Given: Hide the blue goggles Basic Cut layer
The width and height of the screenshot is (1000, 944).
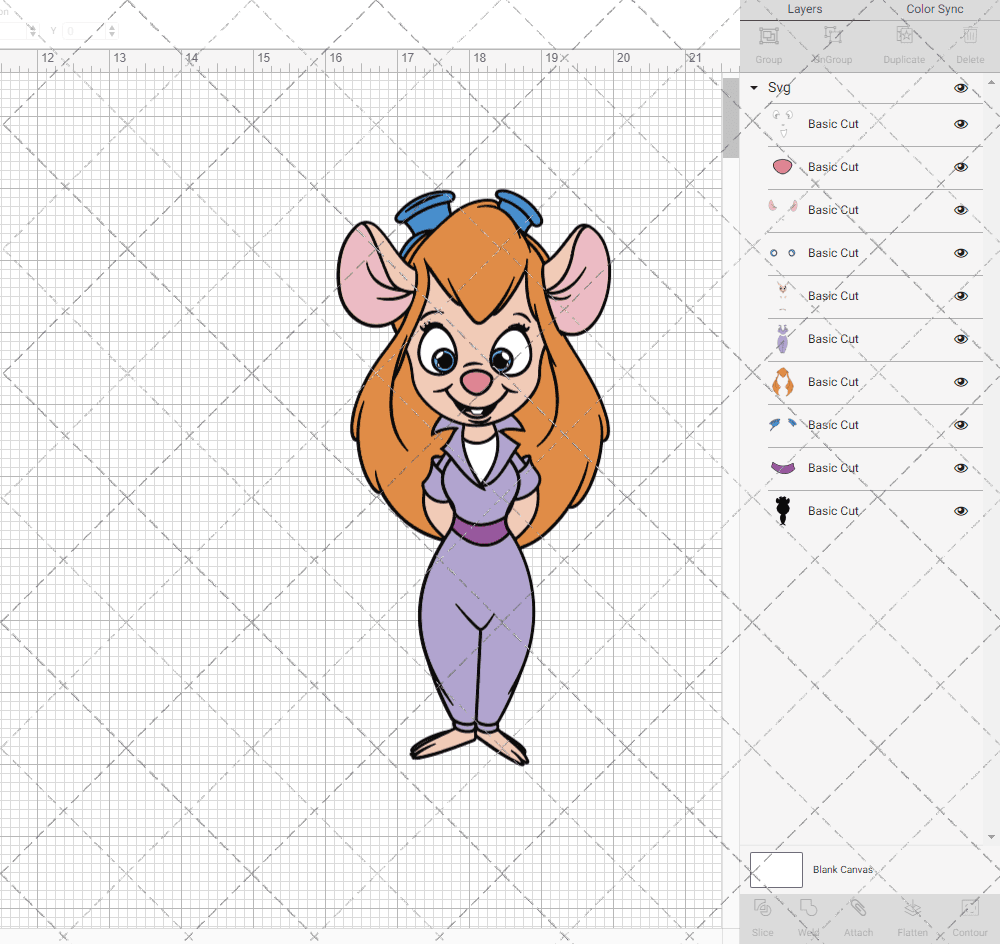Looking at the screenshot, I should [x=960, y=425].
